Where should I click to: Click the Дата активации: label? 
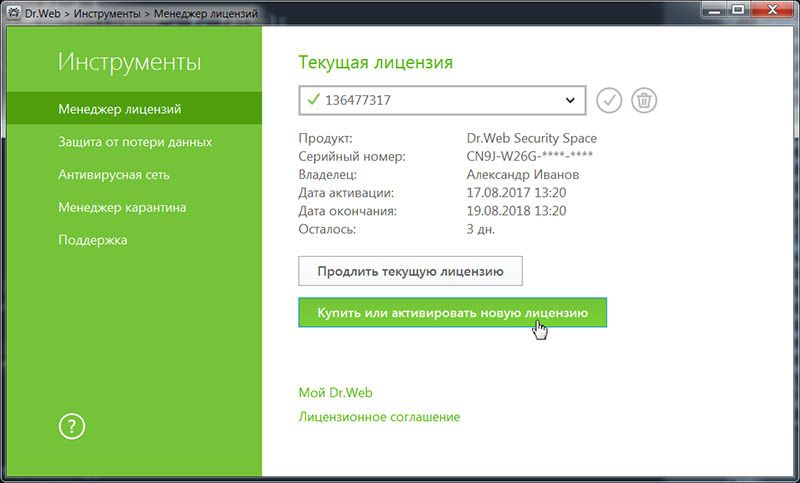point(346,193)
